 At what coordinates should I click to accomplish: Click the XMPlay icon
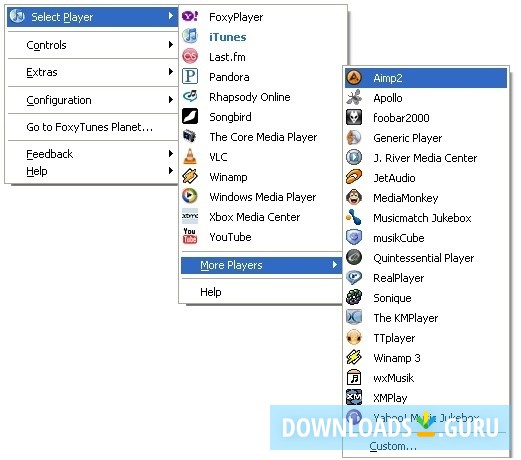tap(354, 397)
